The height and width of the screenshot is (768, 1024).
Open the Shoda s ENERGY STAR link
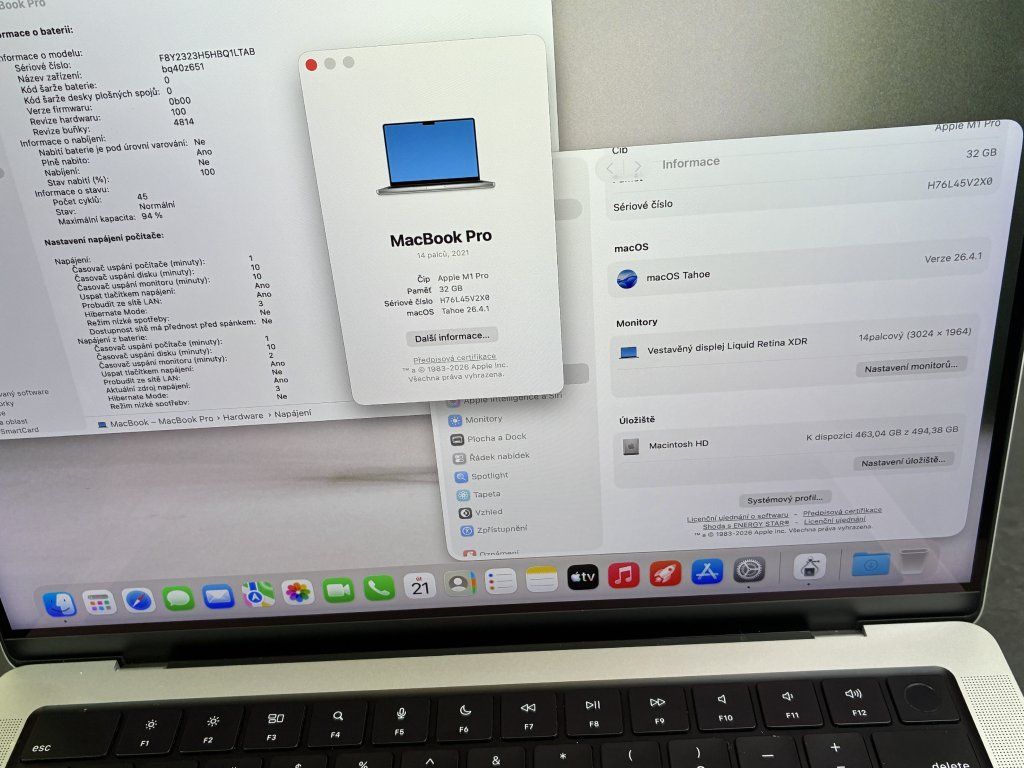point(745,524)
